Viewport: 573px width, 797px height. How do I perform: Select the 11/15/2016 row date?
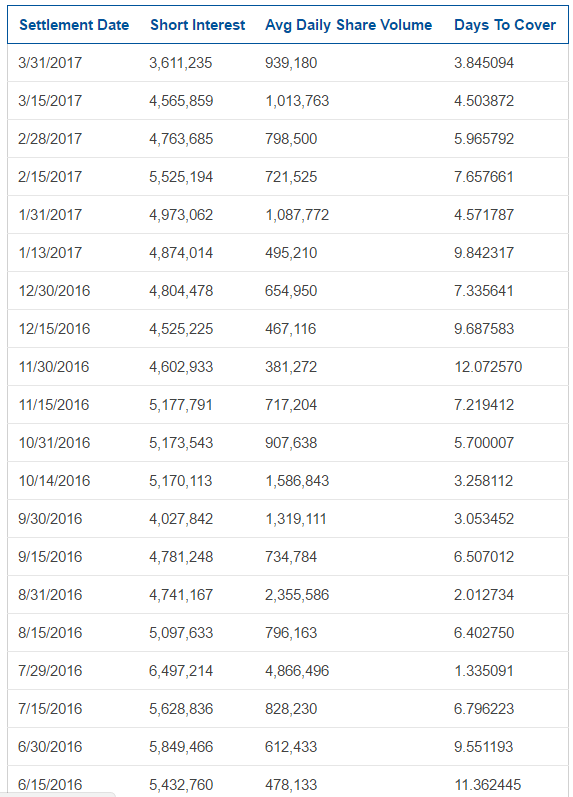[x=54, y=405]
